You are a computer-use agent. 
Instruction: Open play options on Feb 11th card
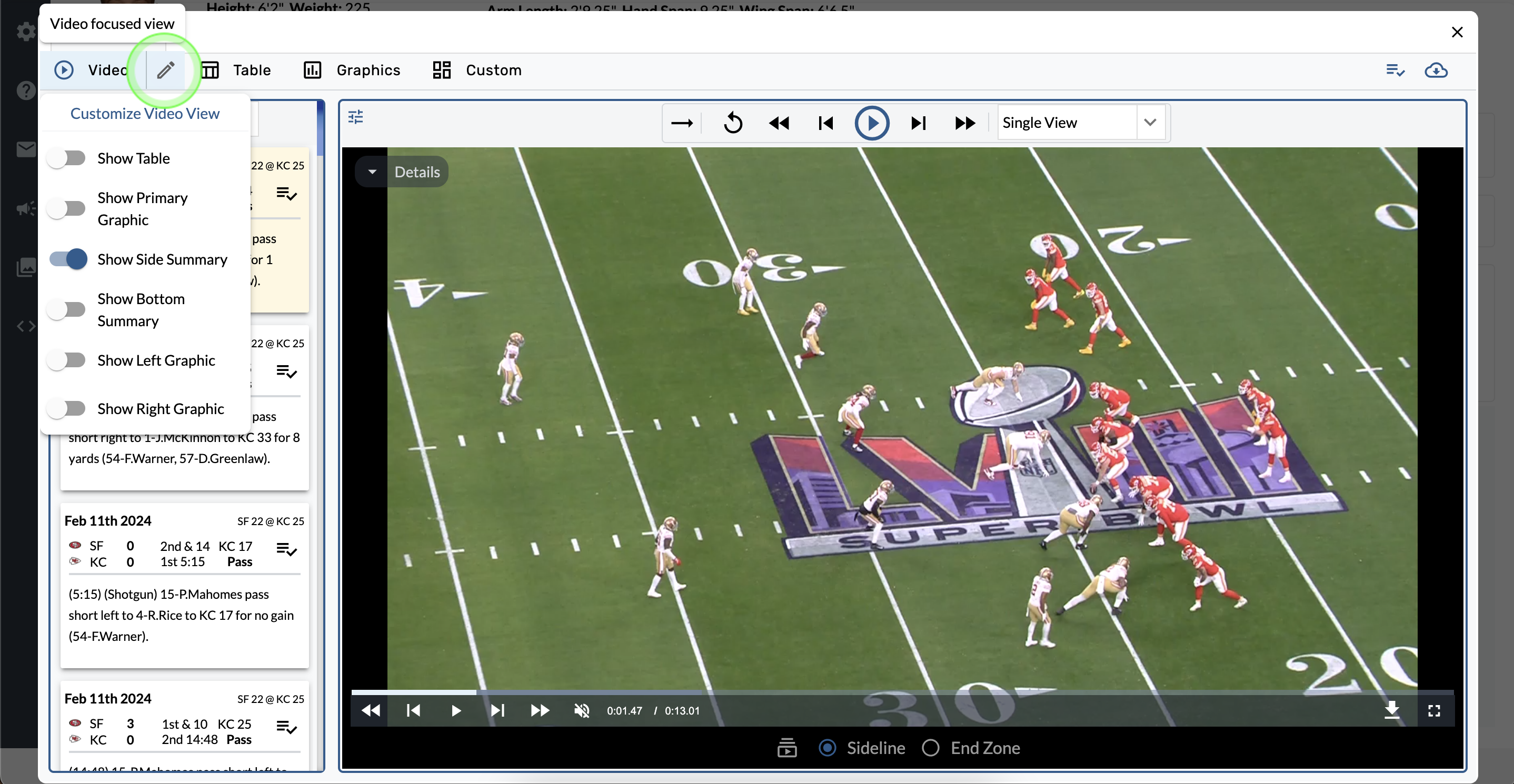tap(286, 550)
